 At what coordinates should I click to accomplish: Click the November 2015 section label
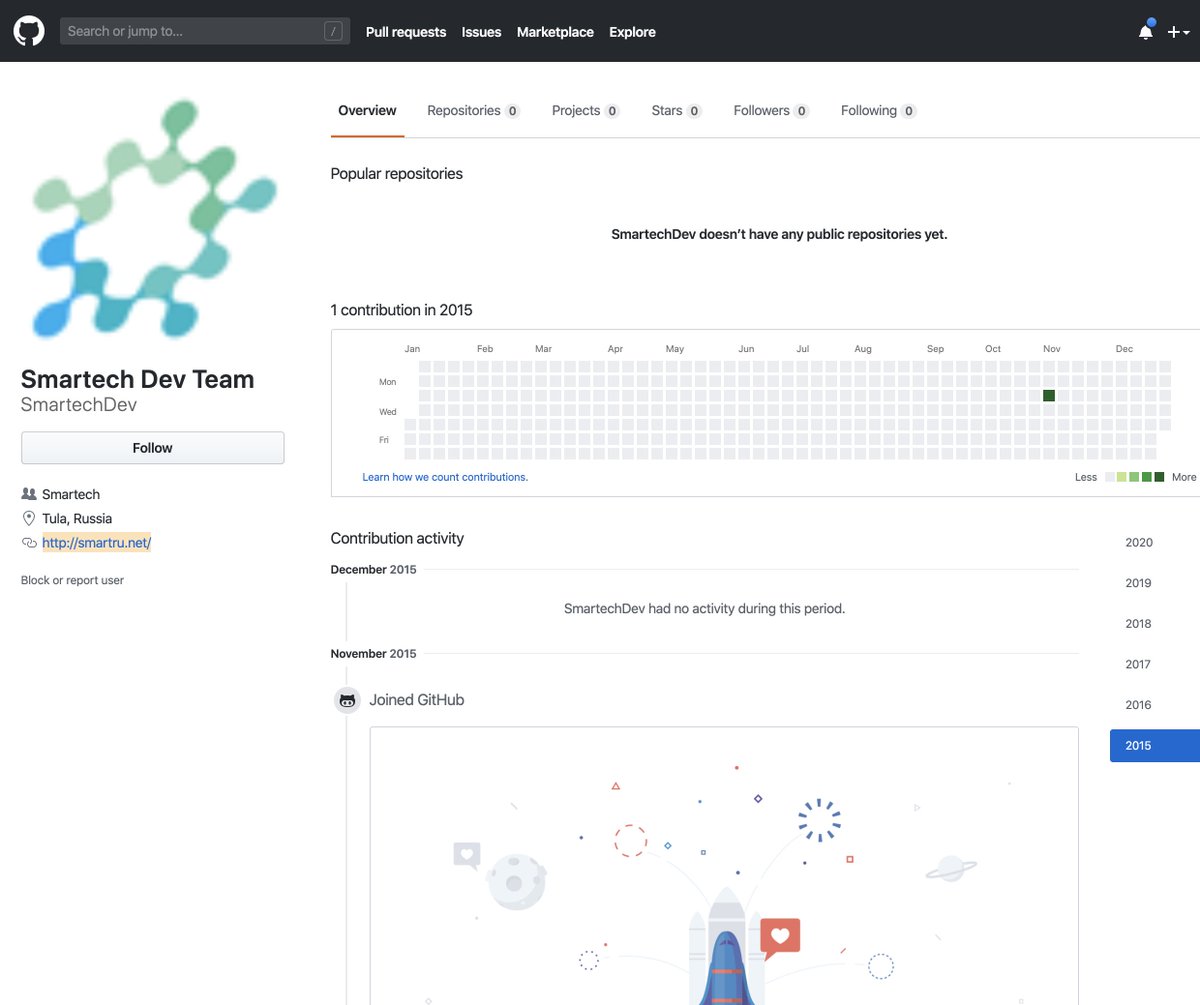click(373, 654)
